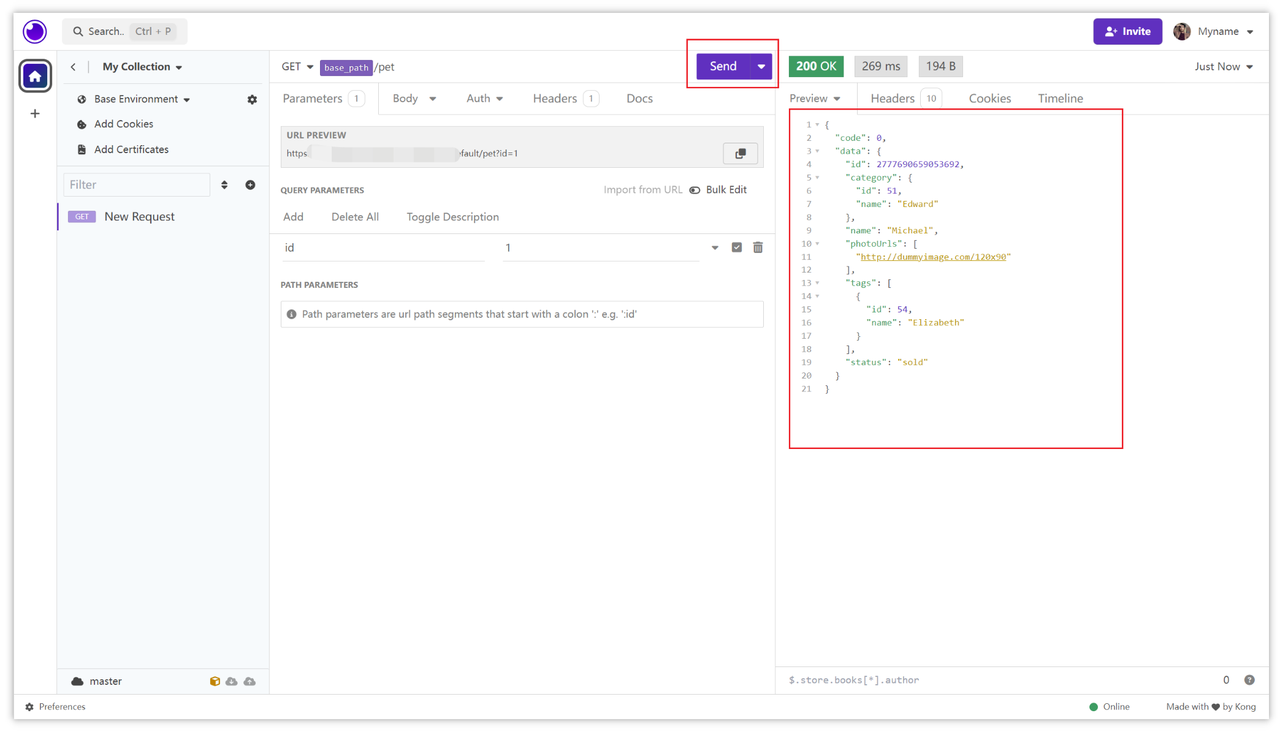1280x732 pixels.
Task: Click the globe icon beside Base Environment
Action: pos(82,99)
